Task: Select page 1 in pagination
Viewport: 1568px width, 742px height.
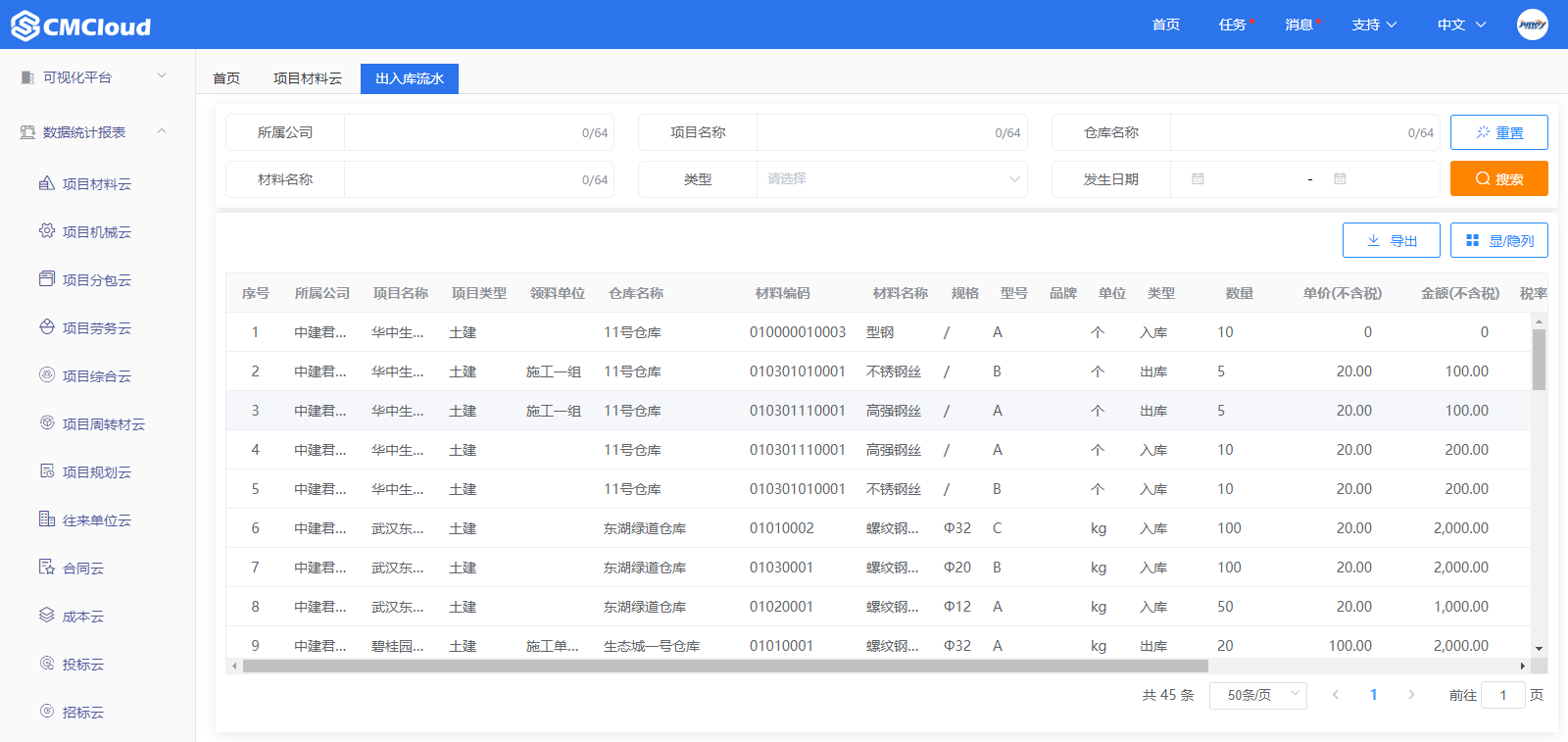Action: pos(1373,695)
